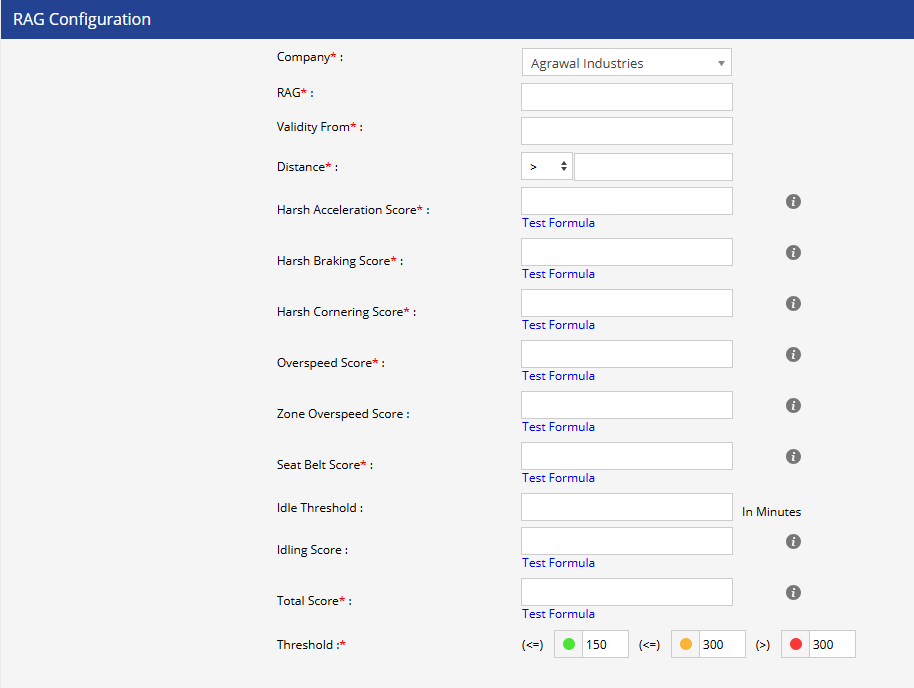The image size is (914, 688).
Task: Focus the Overspeed Score input field
Action: [627, 354]
